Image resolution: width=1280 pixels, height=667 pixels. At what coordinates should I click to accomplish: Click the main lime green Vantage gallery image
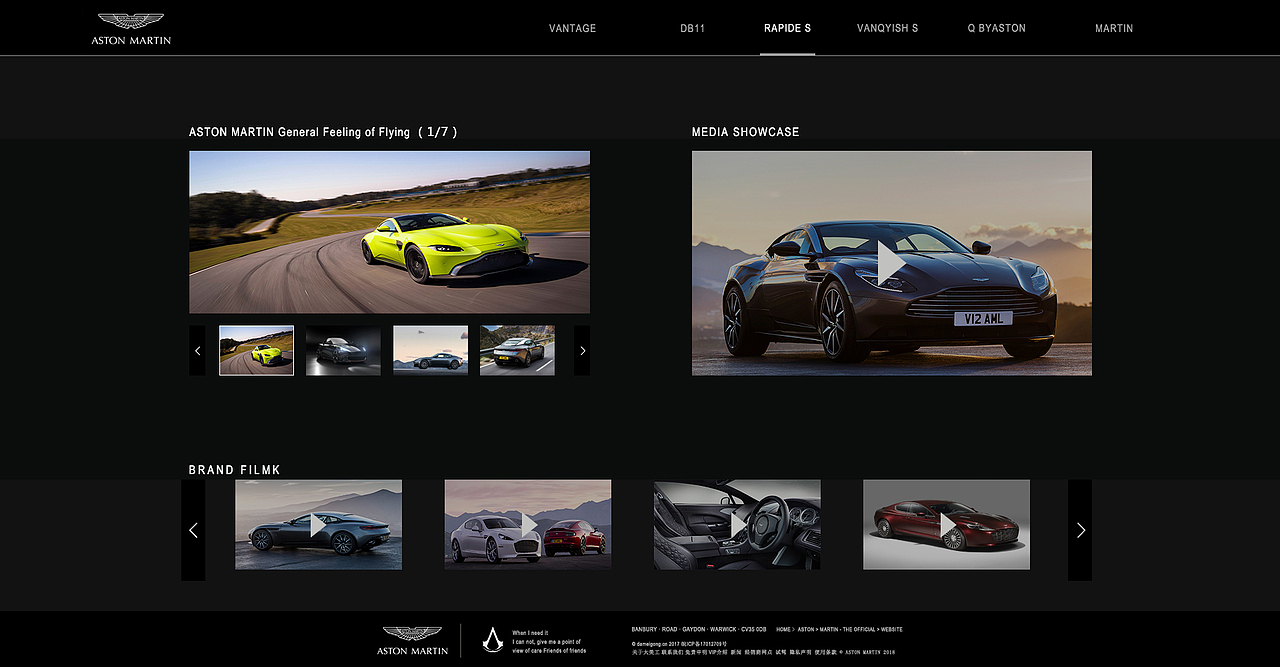click(x=389, y=232)
